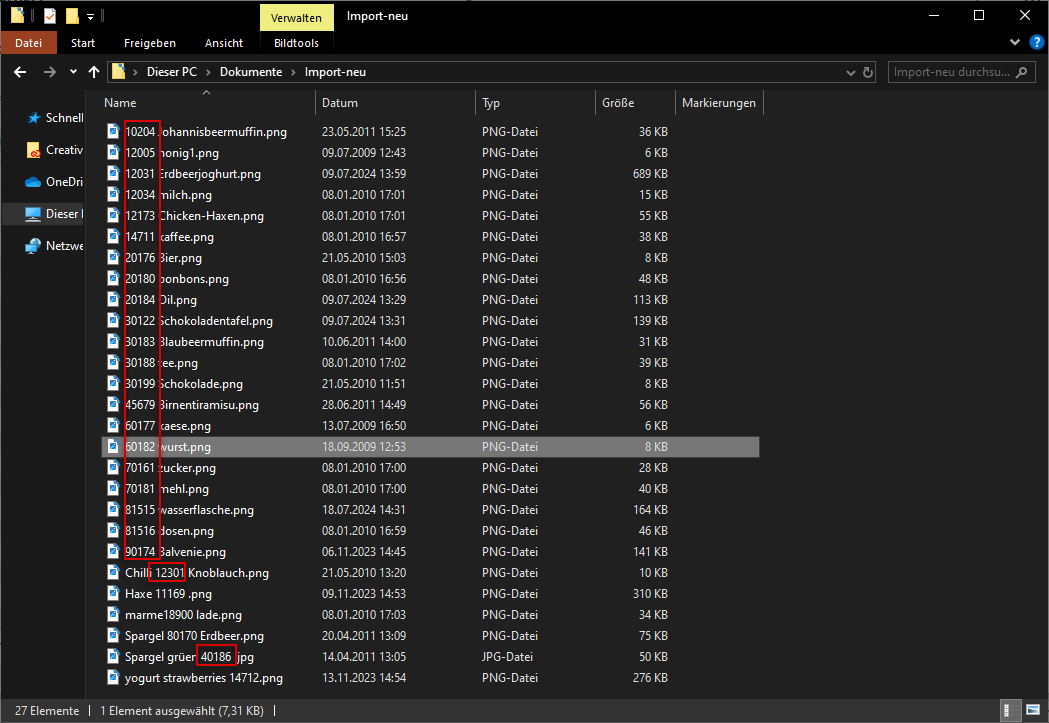Click the New Folder icon in the title bar

coord(72,16)
